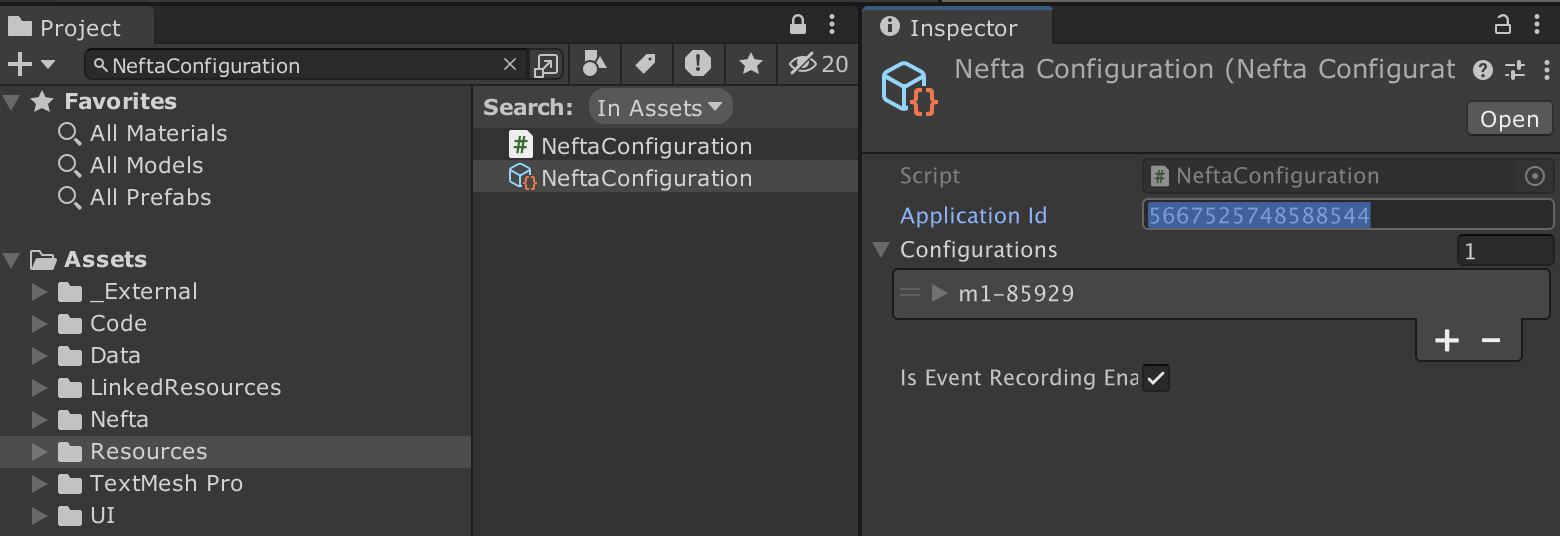Expand the Resources folder in Assets
Viewport: 1560px width, 536px height.
coord(40,452)
